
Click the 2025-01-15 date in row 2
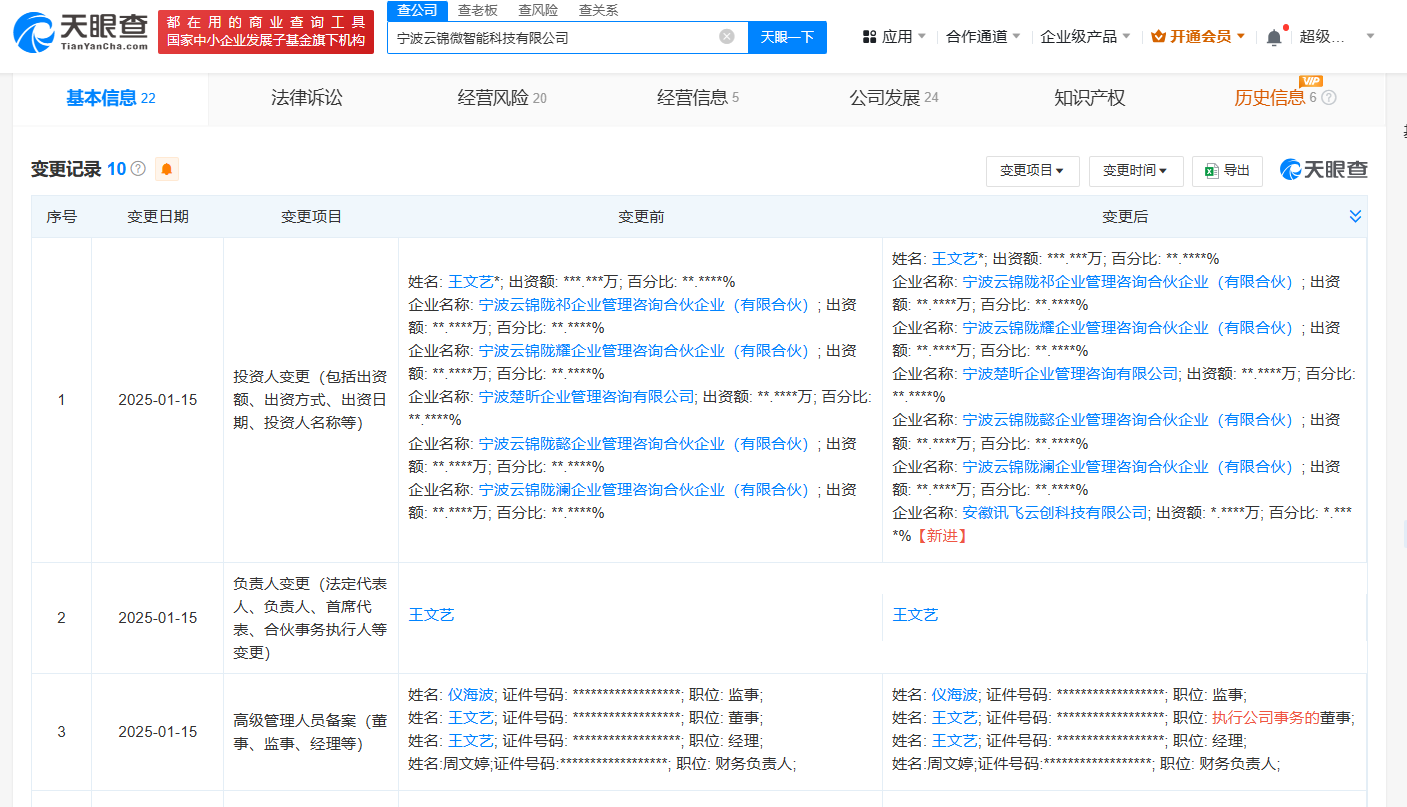coord(157,618)
